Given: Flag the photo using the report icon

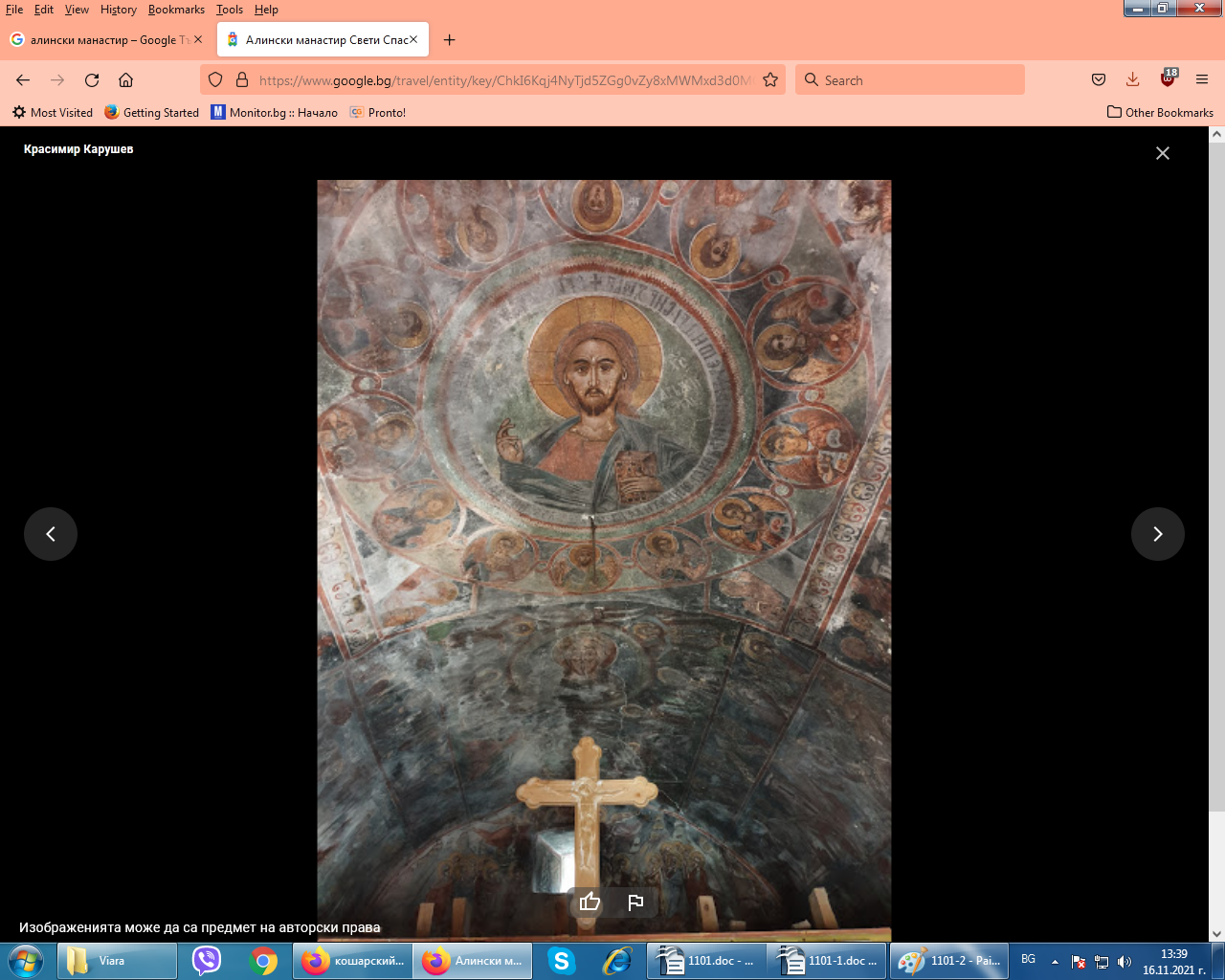Looking at the screenshot, I should [x=635, y=902].
